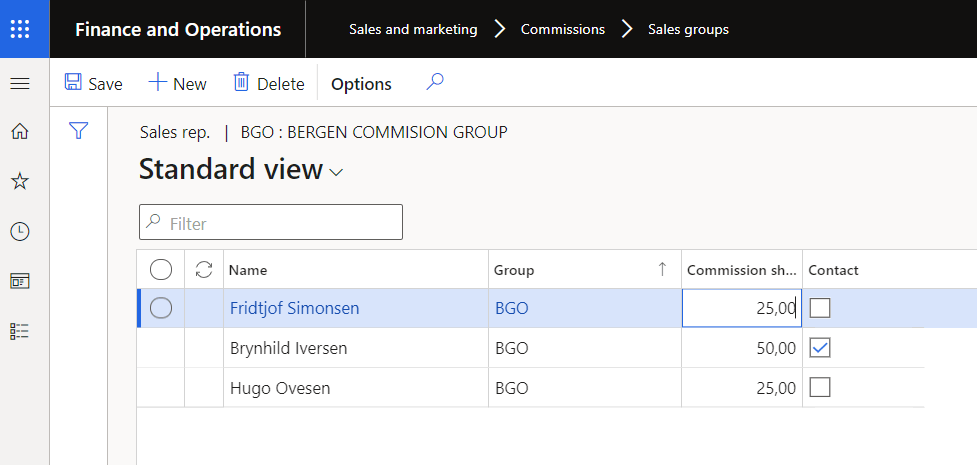Click the search magnifier in action bar
This screenshot has height=465, width=977.
click(434, 83)
